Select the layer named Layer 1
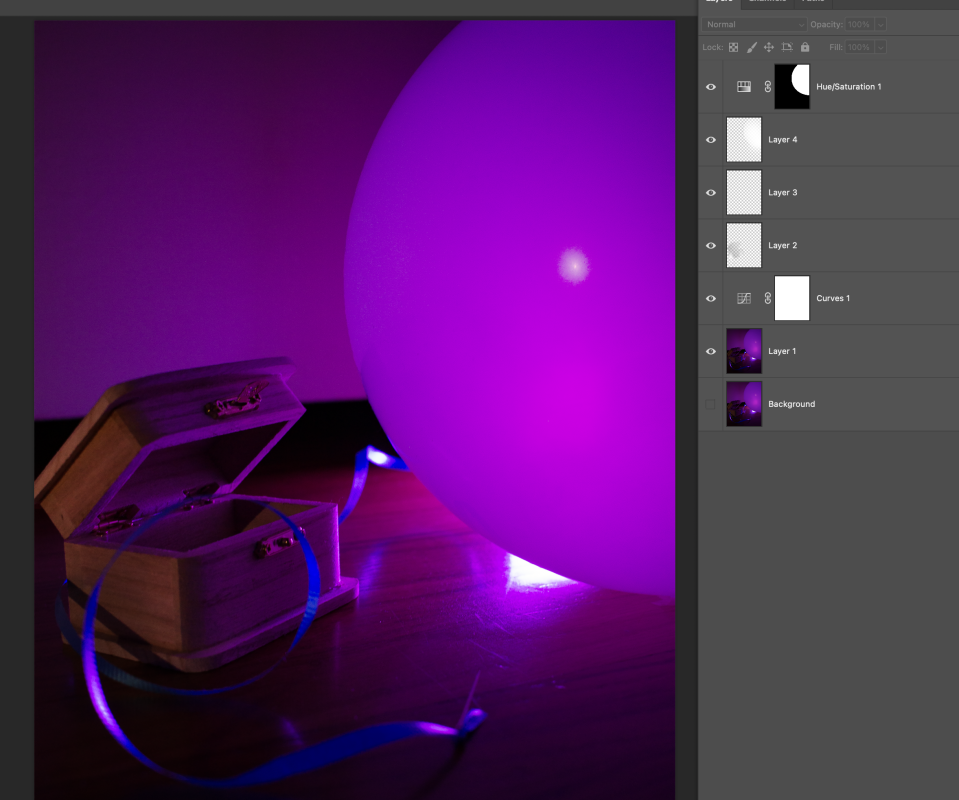Viewport: 959px width, 800px height. click(782, 351)
